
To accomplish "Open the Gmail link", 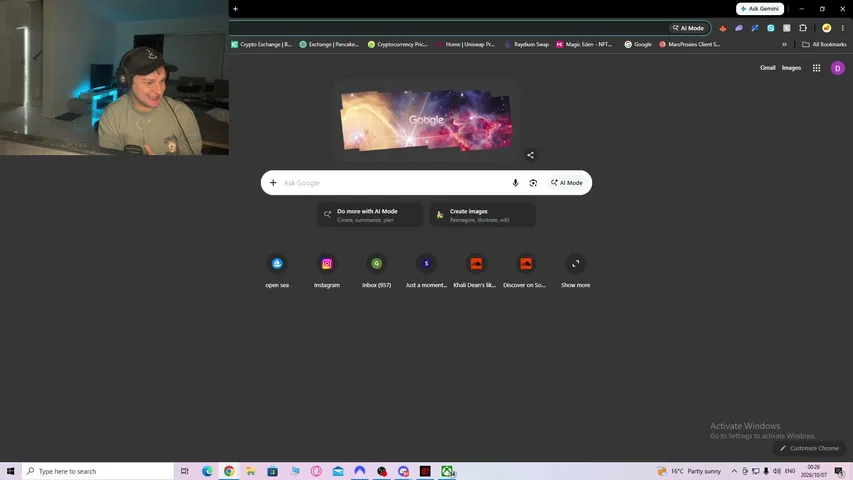I will coord(768,67).
